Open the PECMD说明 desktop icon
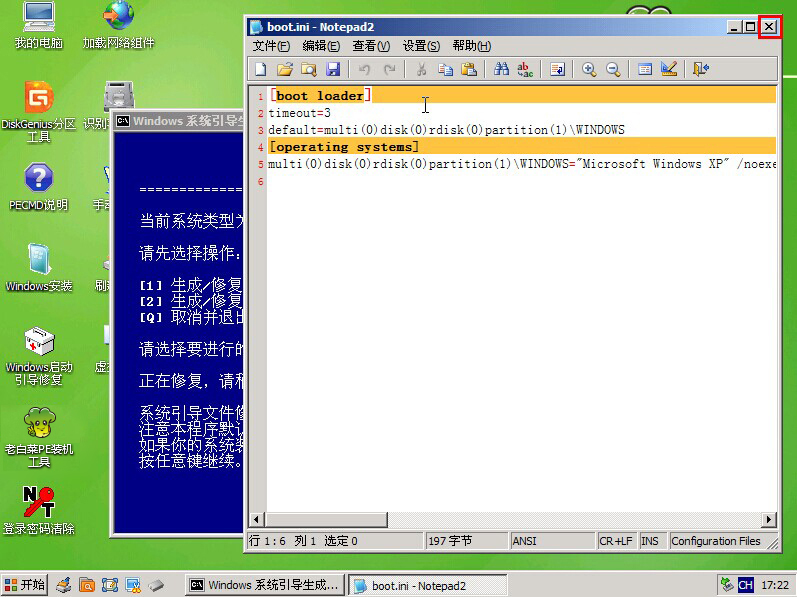The height and width of the screenshot is (597, 797). (x=39, y=186)
